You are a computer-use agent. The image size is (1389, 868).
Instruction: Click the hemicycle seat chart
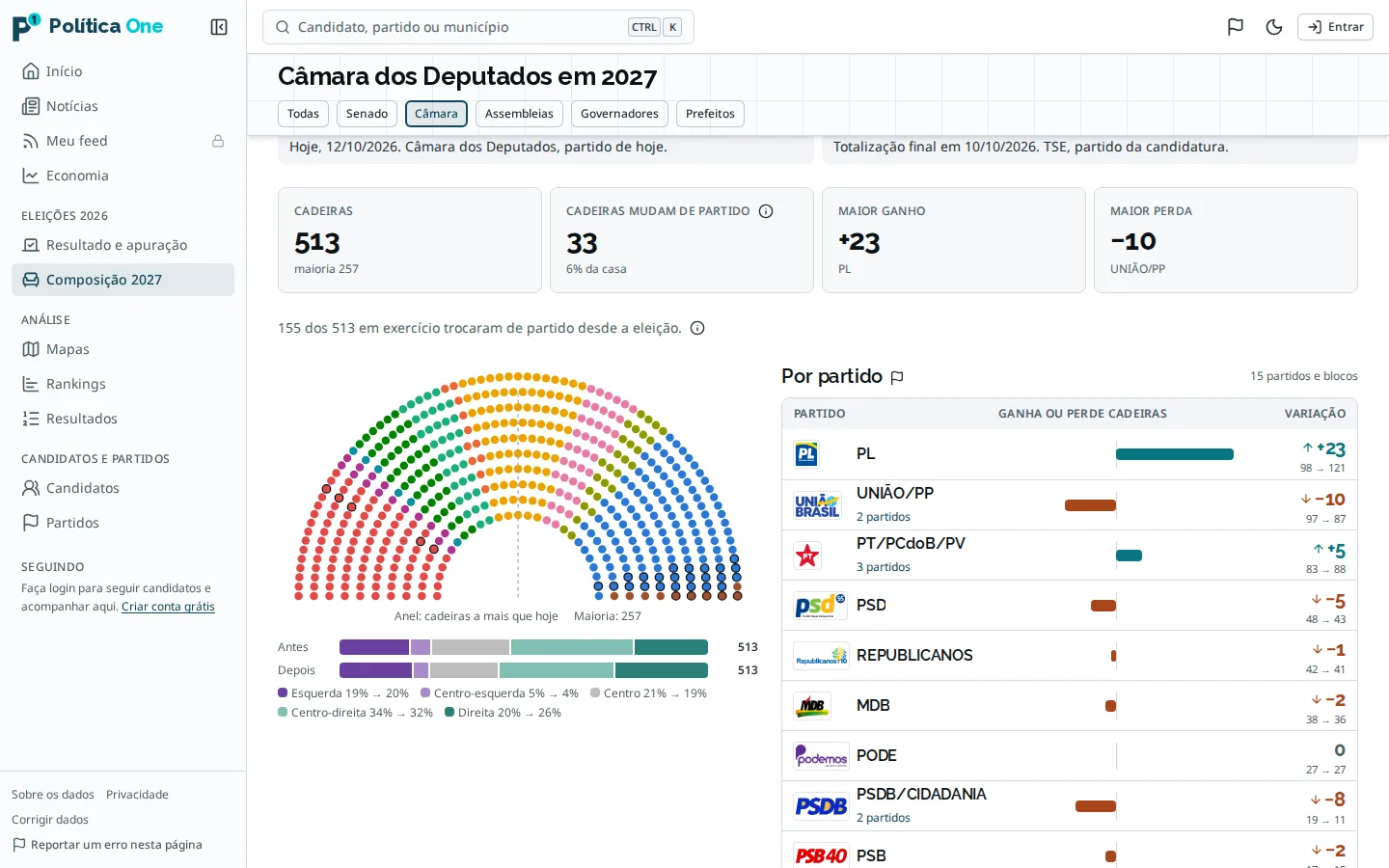(x=518, y=487)
